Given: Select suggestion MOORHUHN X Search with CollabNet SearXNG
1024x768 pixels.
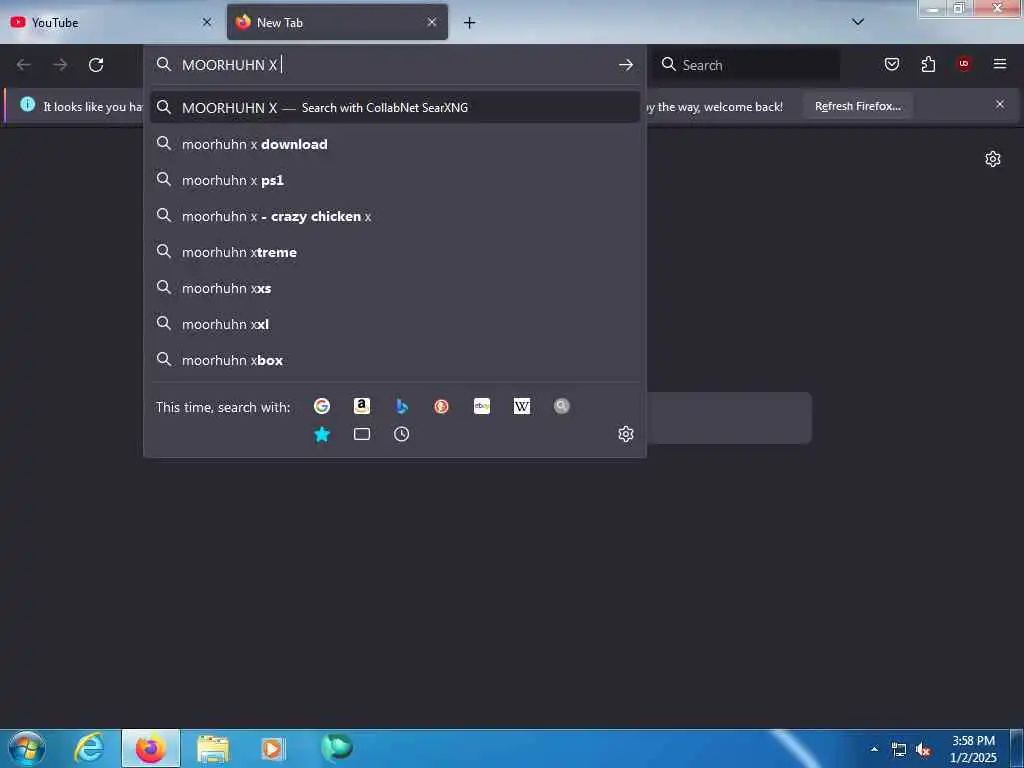Looking at the screenshot, I should [394, 108].
